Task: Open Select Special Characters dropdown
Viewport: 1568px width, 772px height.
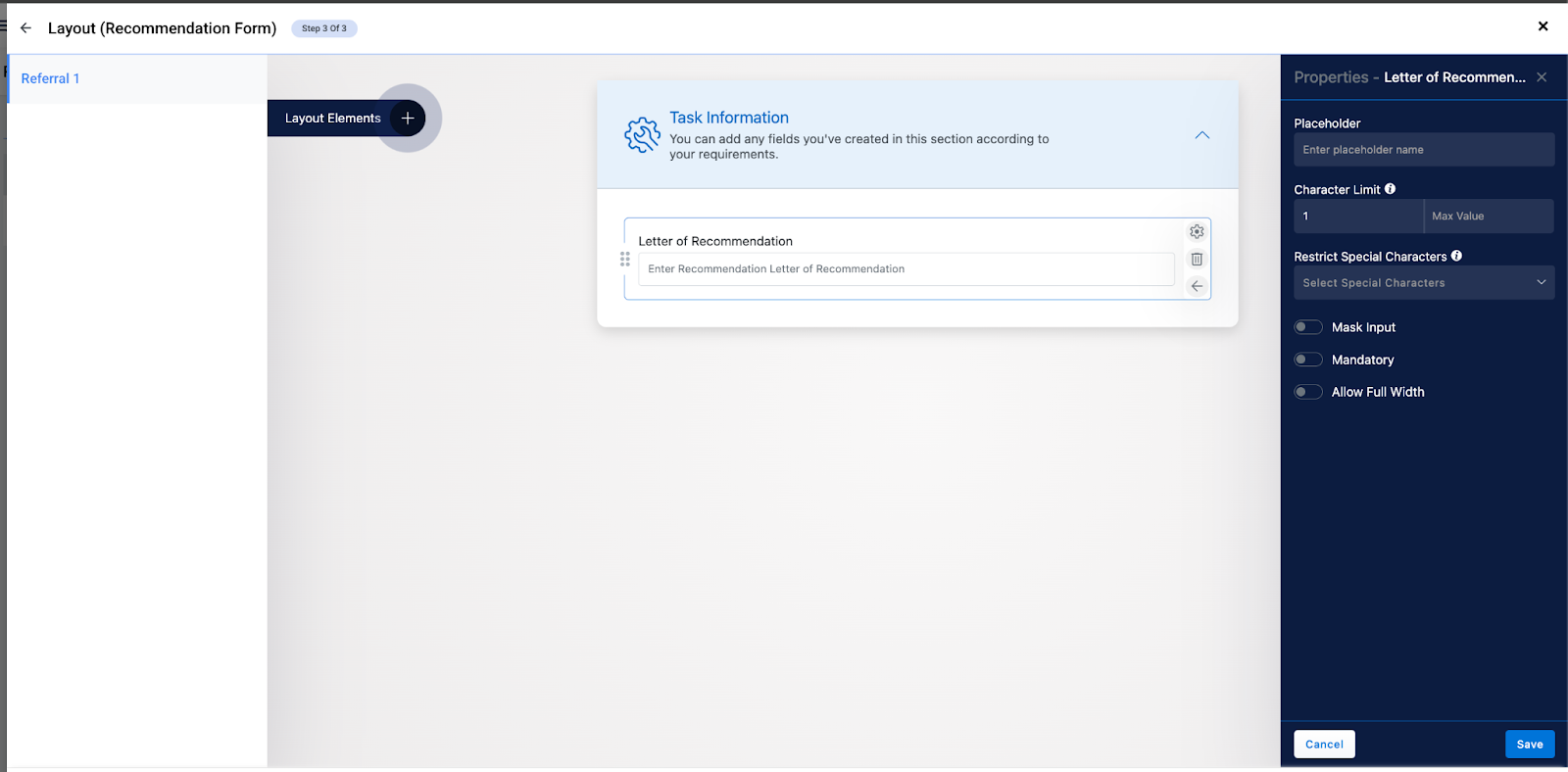Action: pyautogui.click(x=1423, y=283)
